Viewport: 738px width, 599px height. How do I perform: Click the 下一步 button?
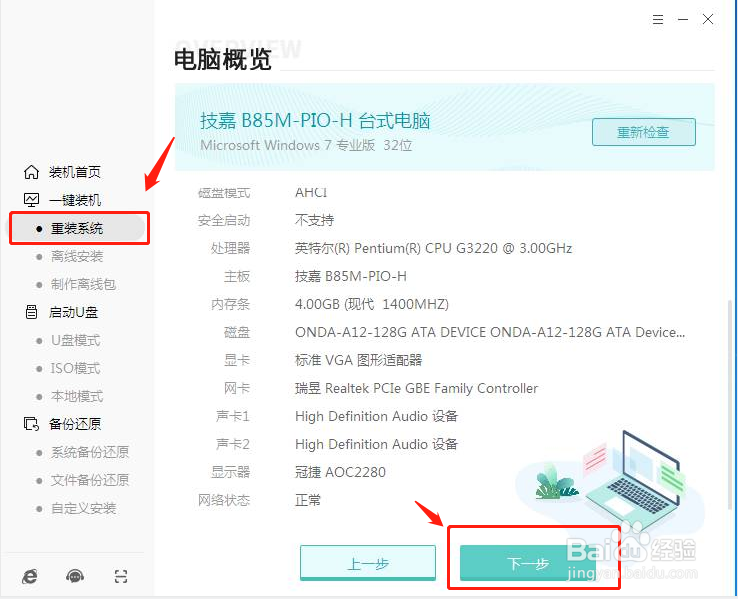(528, 563)
